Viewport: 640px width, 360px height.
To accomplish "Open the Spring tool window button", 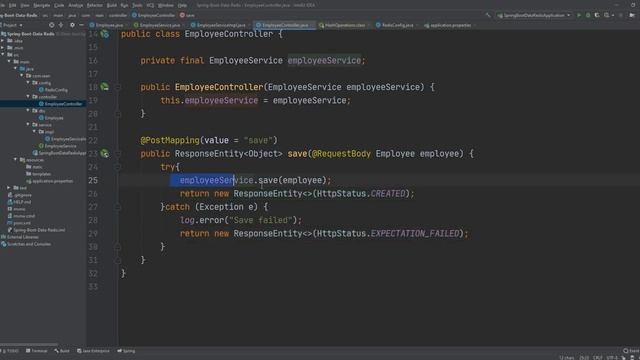I will click(126, 351).
